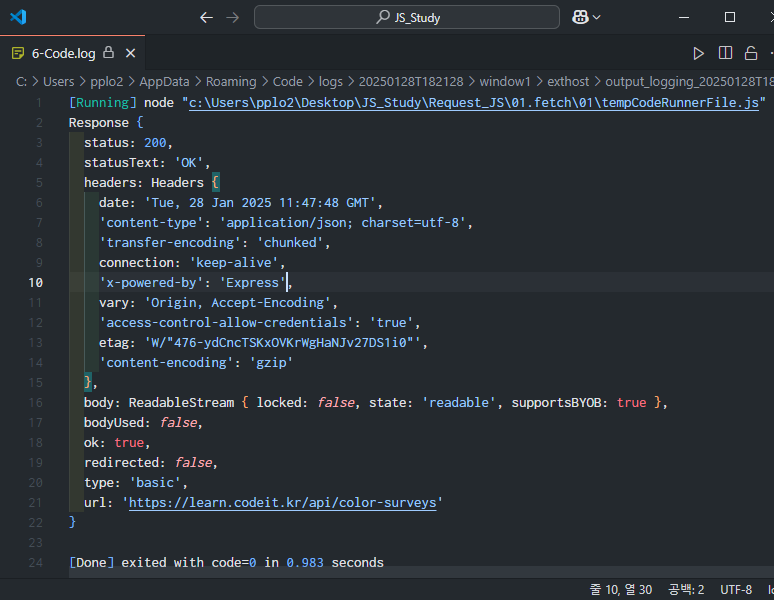
Task: Open breadcrumb segment Code
Action: click(287, 81)
